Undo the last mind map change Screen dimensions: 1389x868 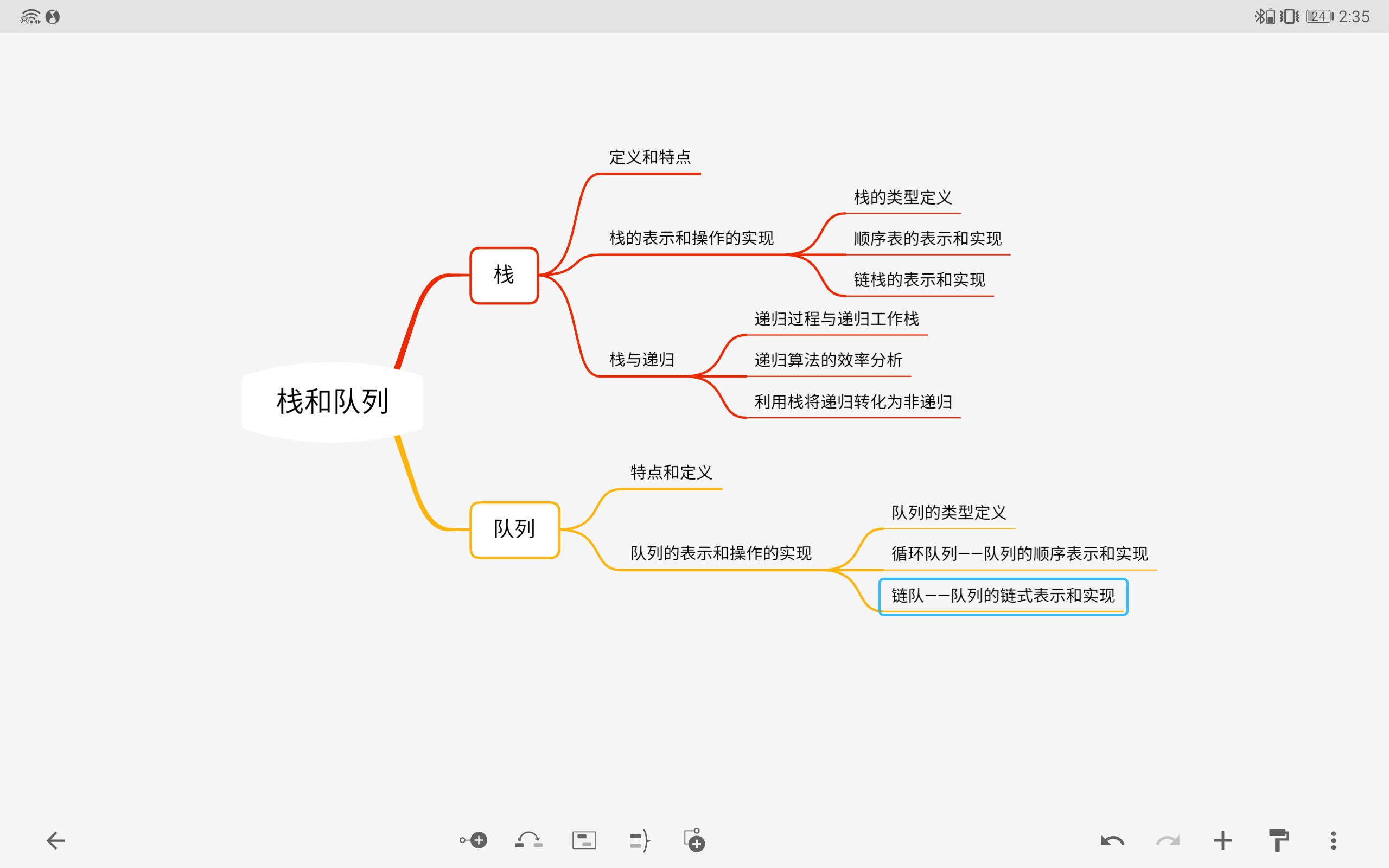(1112, 840)
